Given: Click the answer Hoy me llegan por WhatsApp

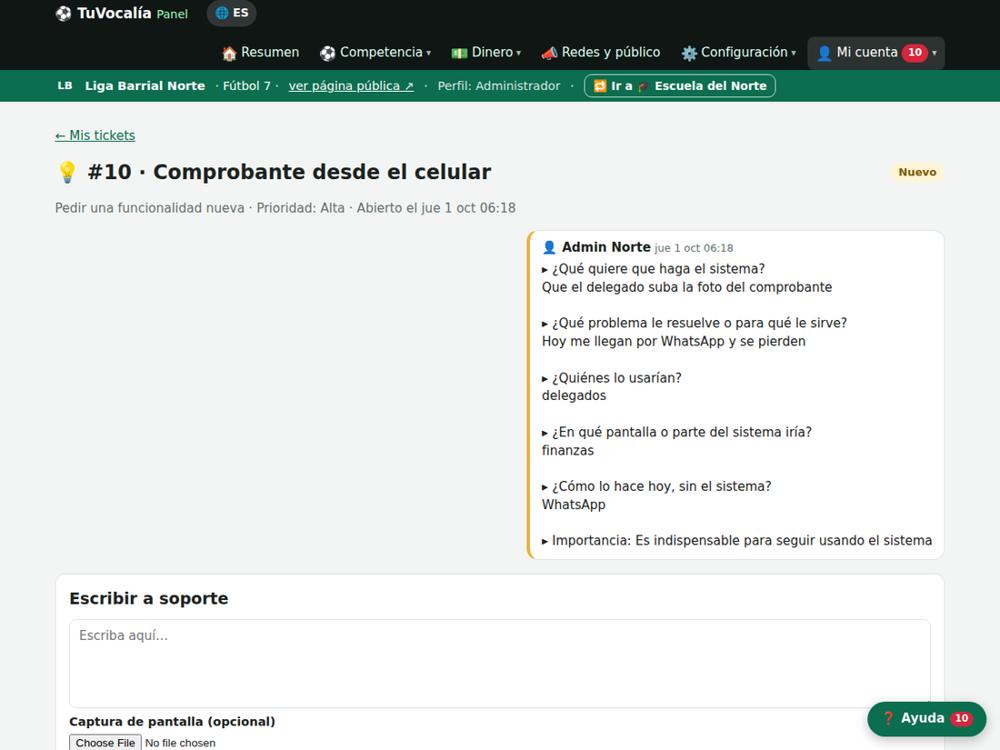Looking at the screenshot, I should click(x=673, y=341).
